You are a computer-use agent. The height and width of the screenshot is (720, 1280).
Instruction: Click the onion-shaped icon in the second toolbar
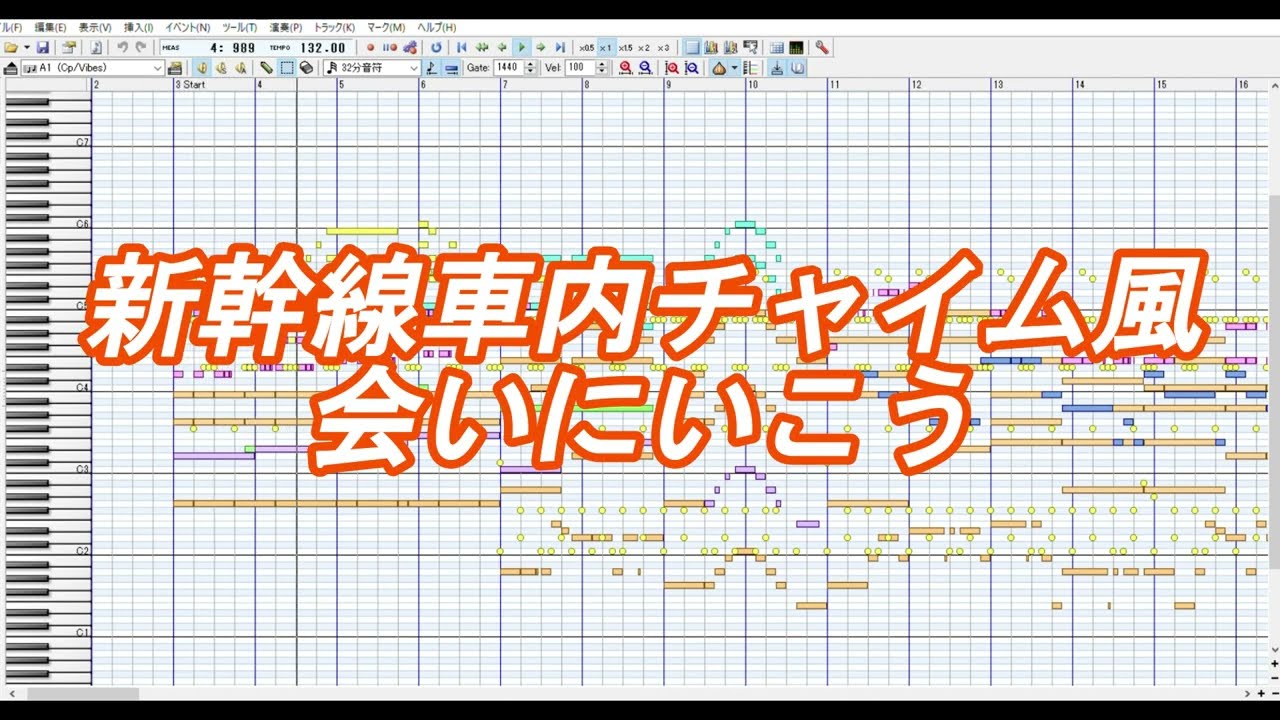pyautogui.click(x=719, y=67)
